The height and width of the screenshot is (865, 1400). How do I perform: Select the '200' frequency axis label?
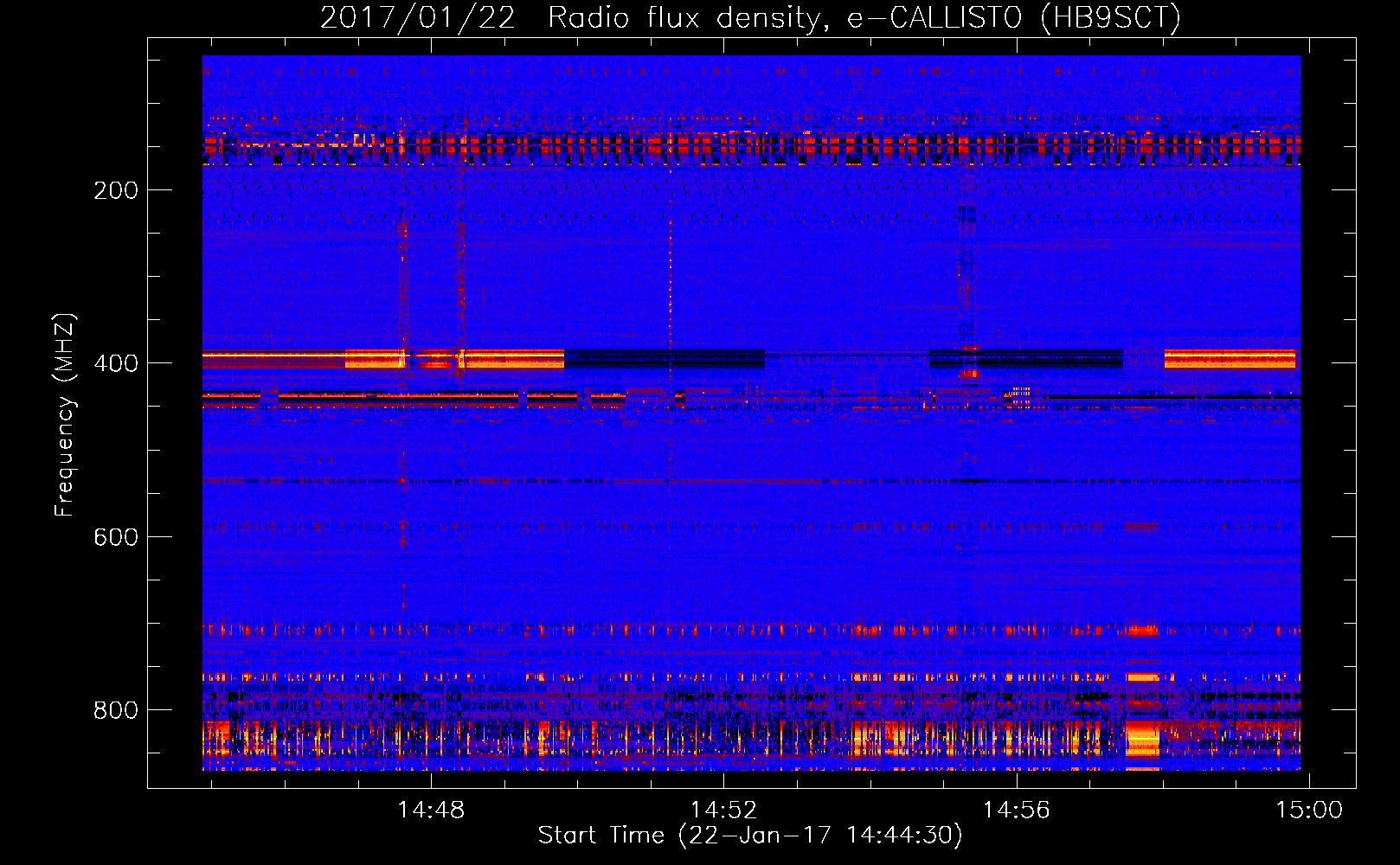[116, 190]
